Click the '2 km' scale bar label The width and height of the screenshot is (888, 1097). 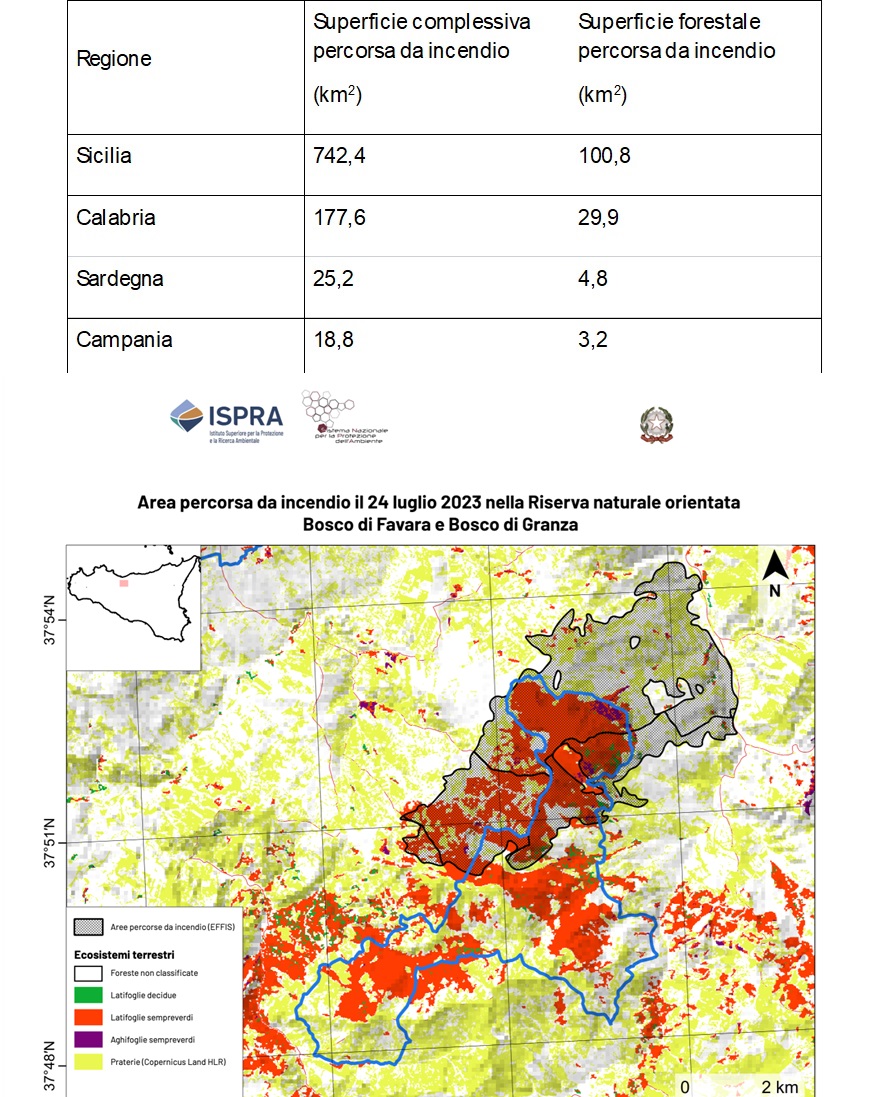pos(780,1087)
